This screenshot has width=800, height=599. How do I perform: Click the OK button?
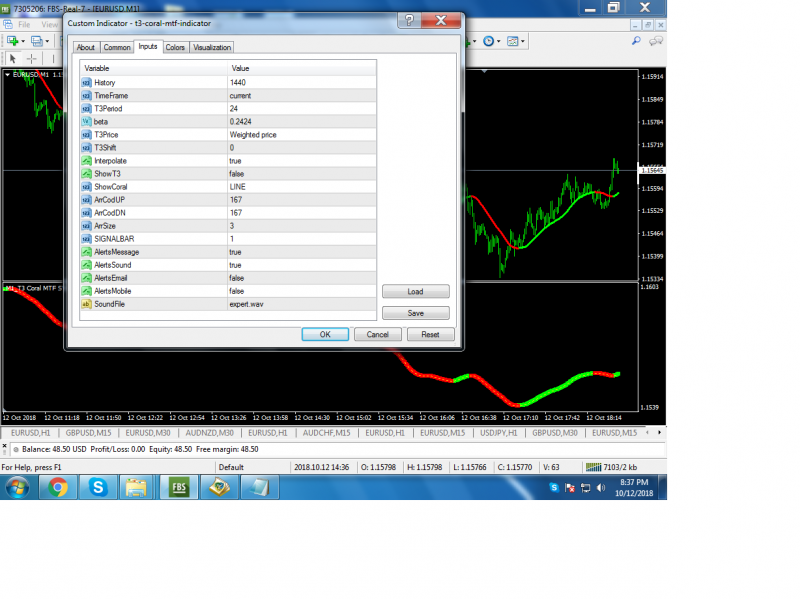click(325, 334)
